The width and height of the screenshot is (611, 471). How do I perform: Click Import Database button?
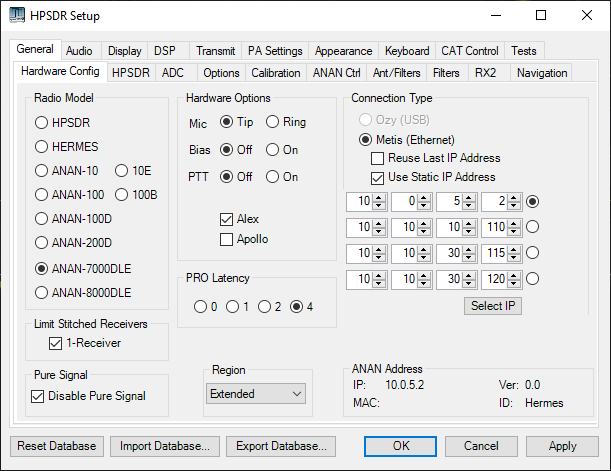point(165,446)
